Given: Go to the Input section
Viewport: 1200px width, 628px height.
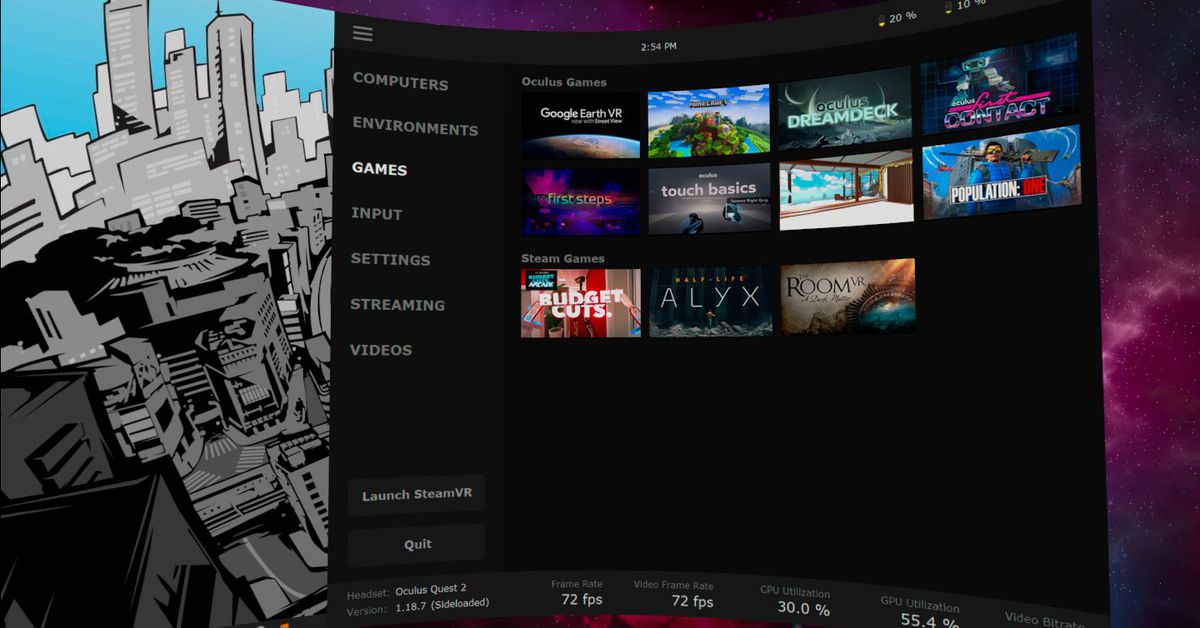Looking at the screenshot, I should [x=376, y=214].
